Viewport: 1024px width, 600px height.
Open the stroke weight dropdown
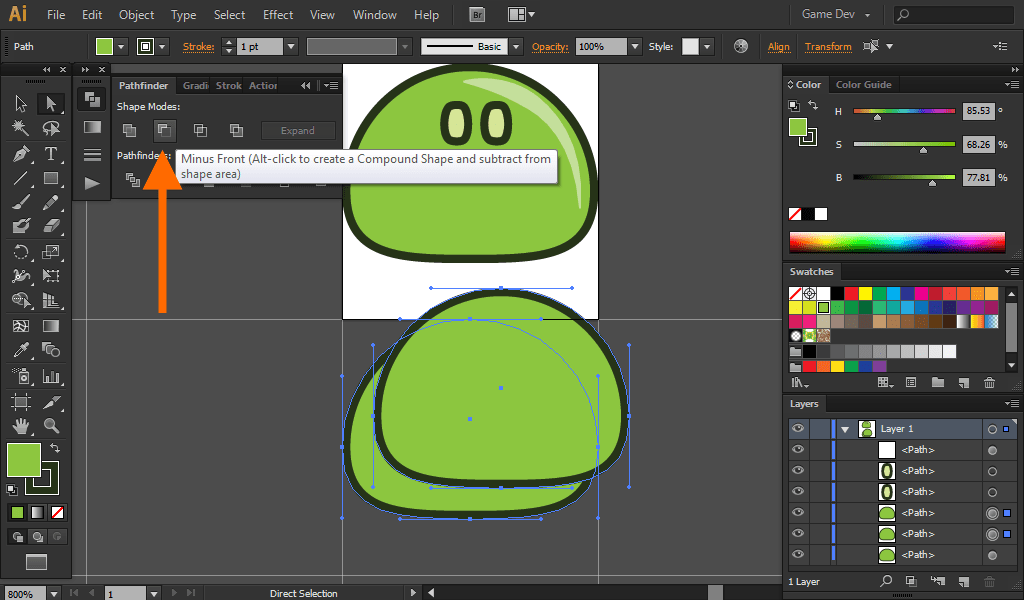[291, 47]
